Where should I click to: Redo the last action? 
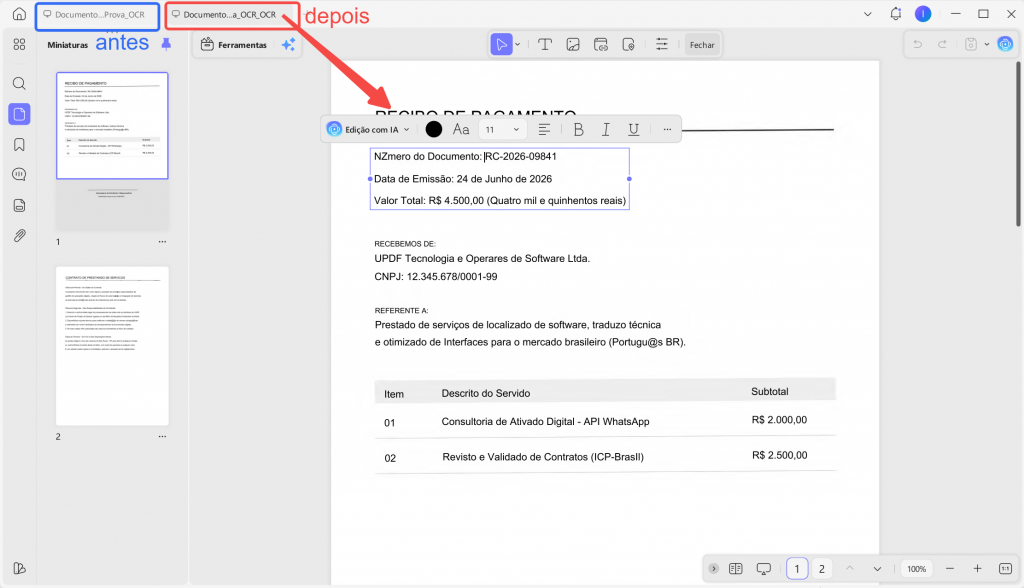click(x=942, y=44)
